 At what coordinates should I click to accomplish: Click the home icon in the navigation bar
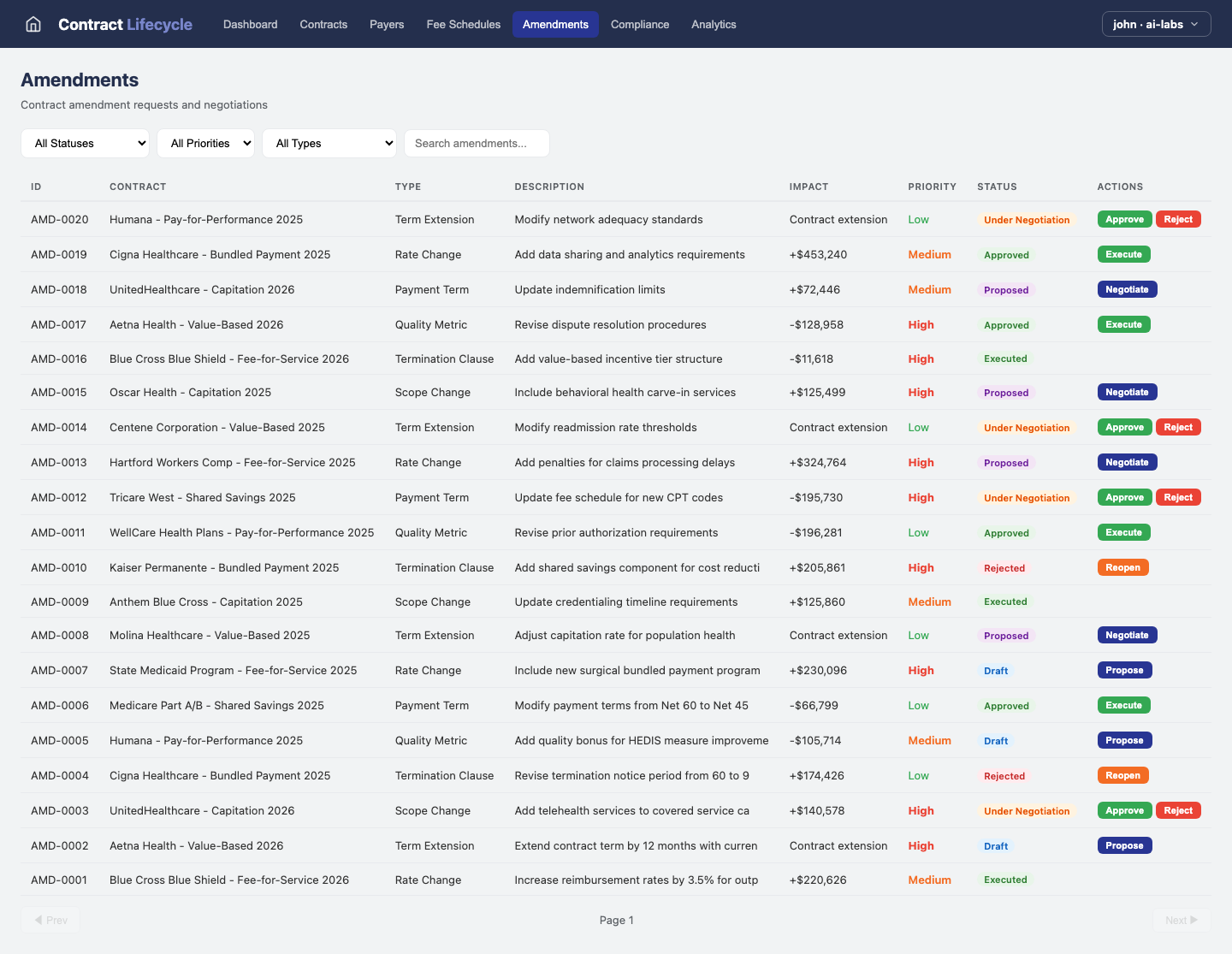coord(33,24)
